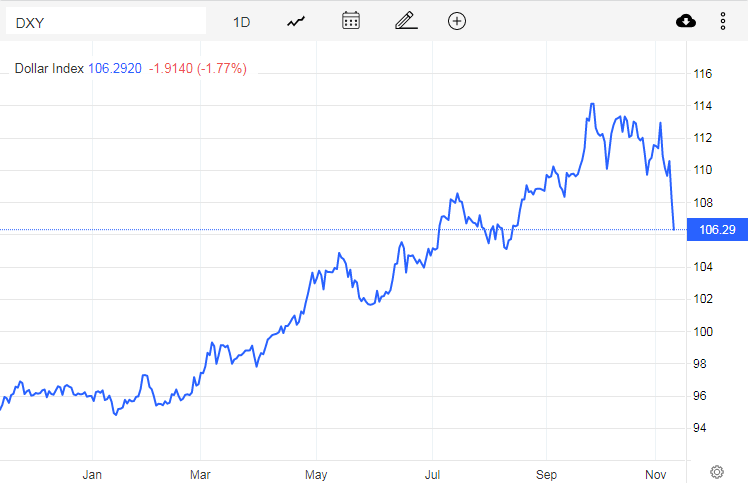Click the Jul label on time axis
The image size is (748, 489).
click(432, 473)
